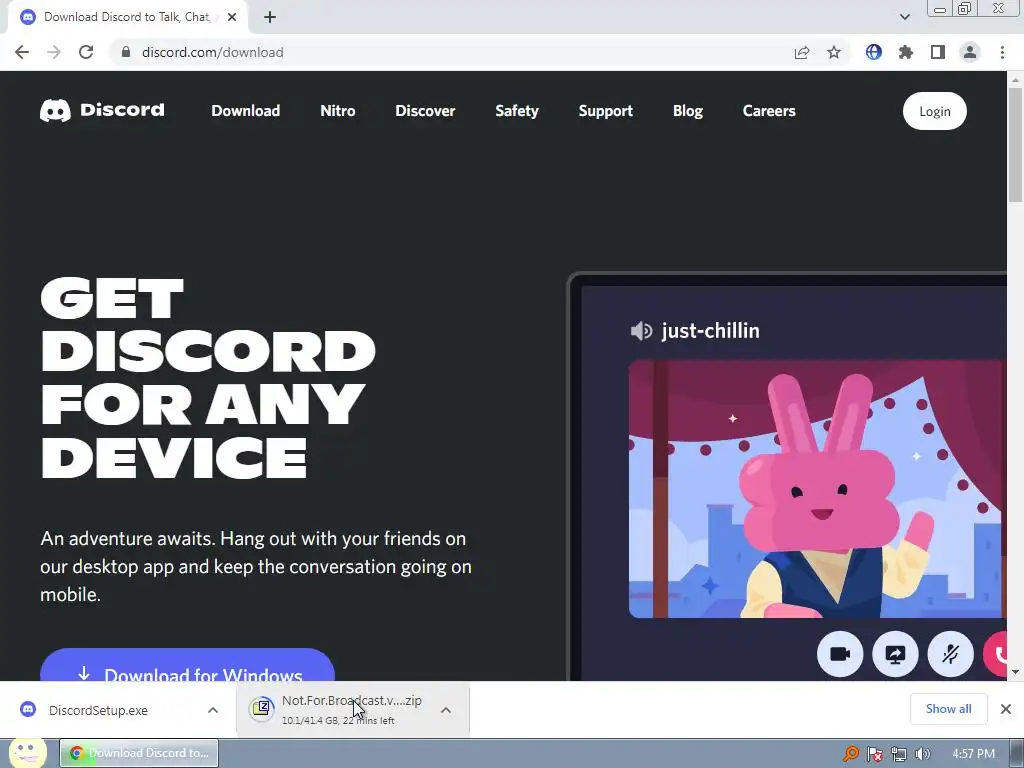Click the taskbar network icon
This screenshot has height=768, width=1024.
click(x=899, y=754)
